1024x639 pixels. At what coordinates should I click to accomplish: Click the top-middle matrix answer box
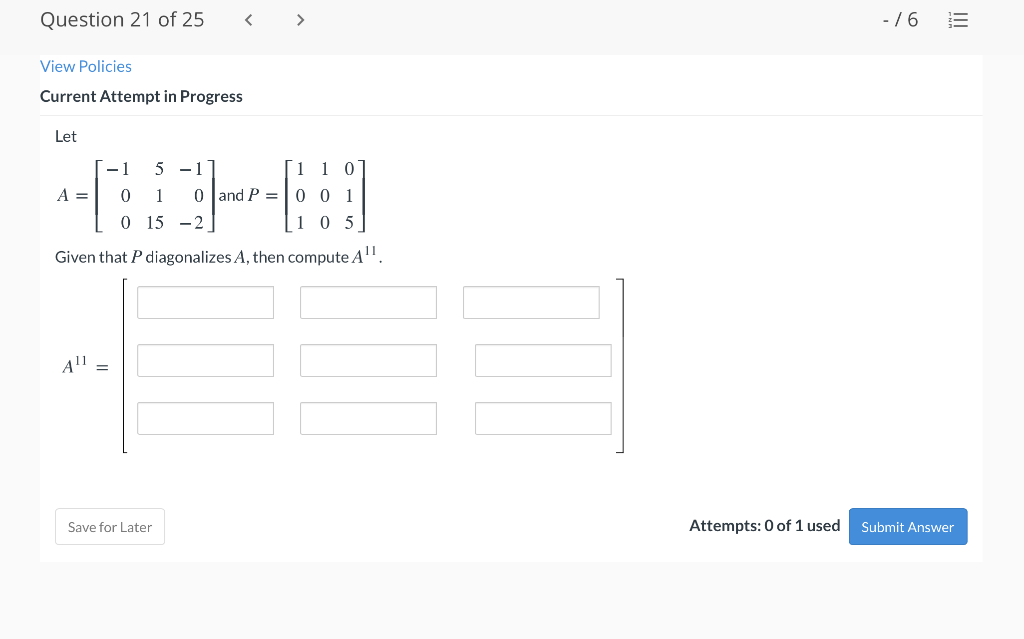pyautogui.click(x=368, y=302)
